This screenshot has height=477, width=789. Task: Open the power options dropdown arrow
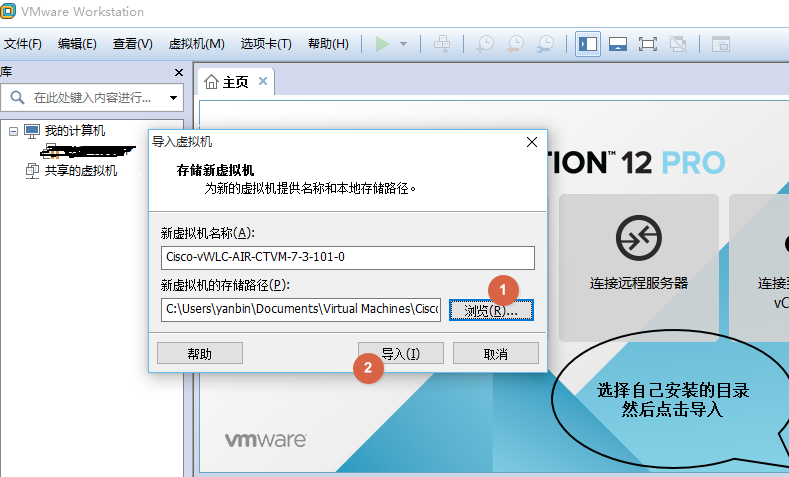tap(404, 44)
